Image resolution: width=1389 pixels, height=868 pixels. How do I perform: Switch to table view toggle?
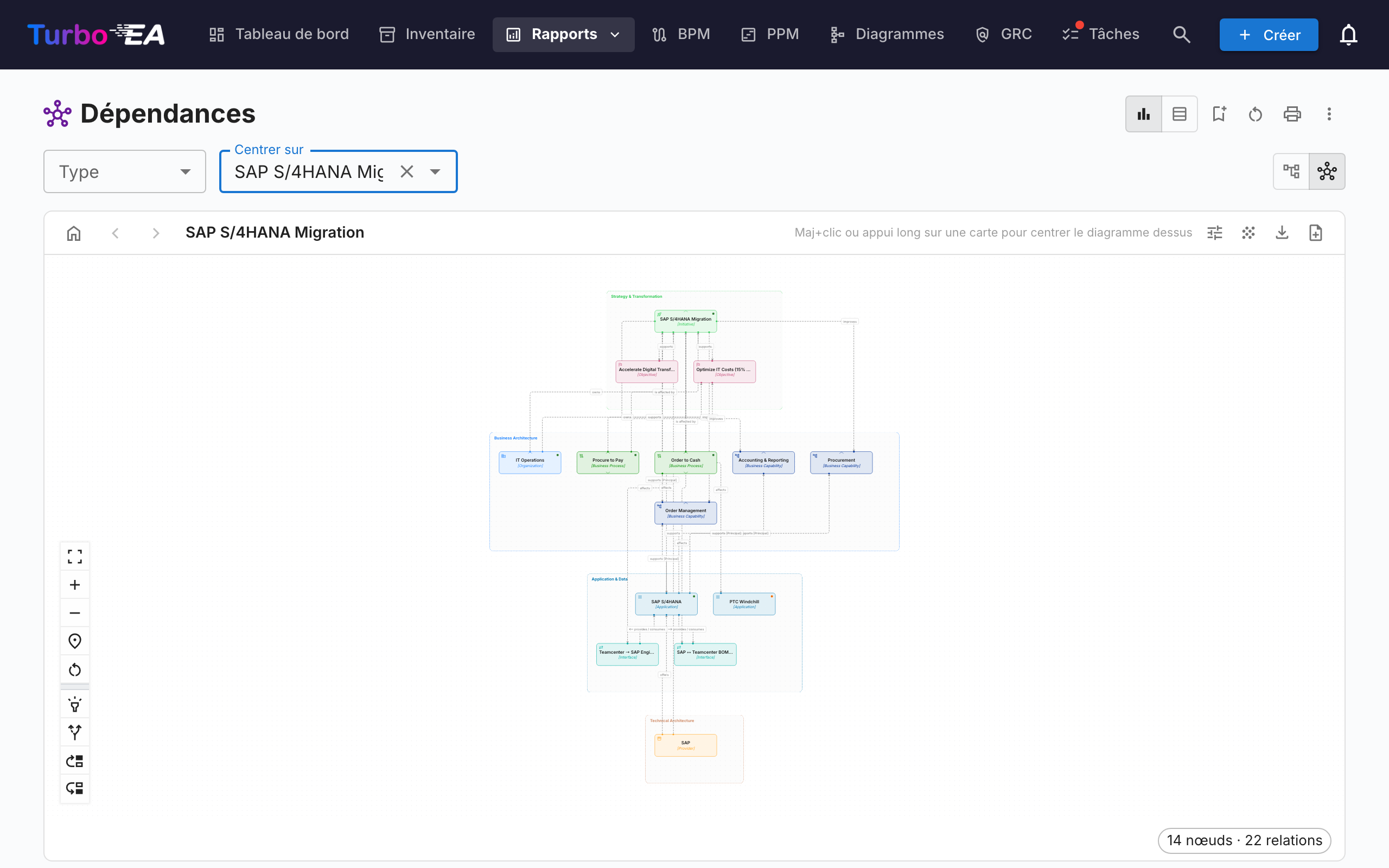(1180, 114)
